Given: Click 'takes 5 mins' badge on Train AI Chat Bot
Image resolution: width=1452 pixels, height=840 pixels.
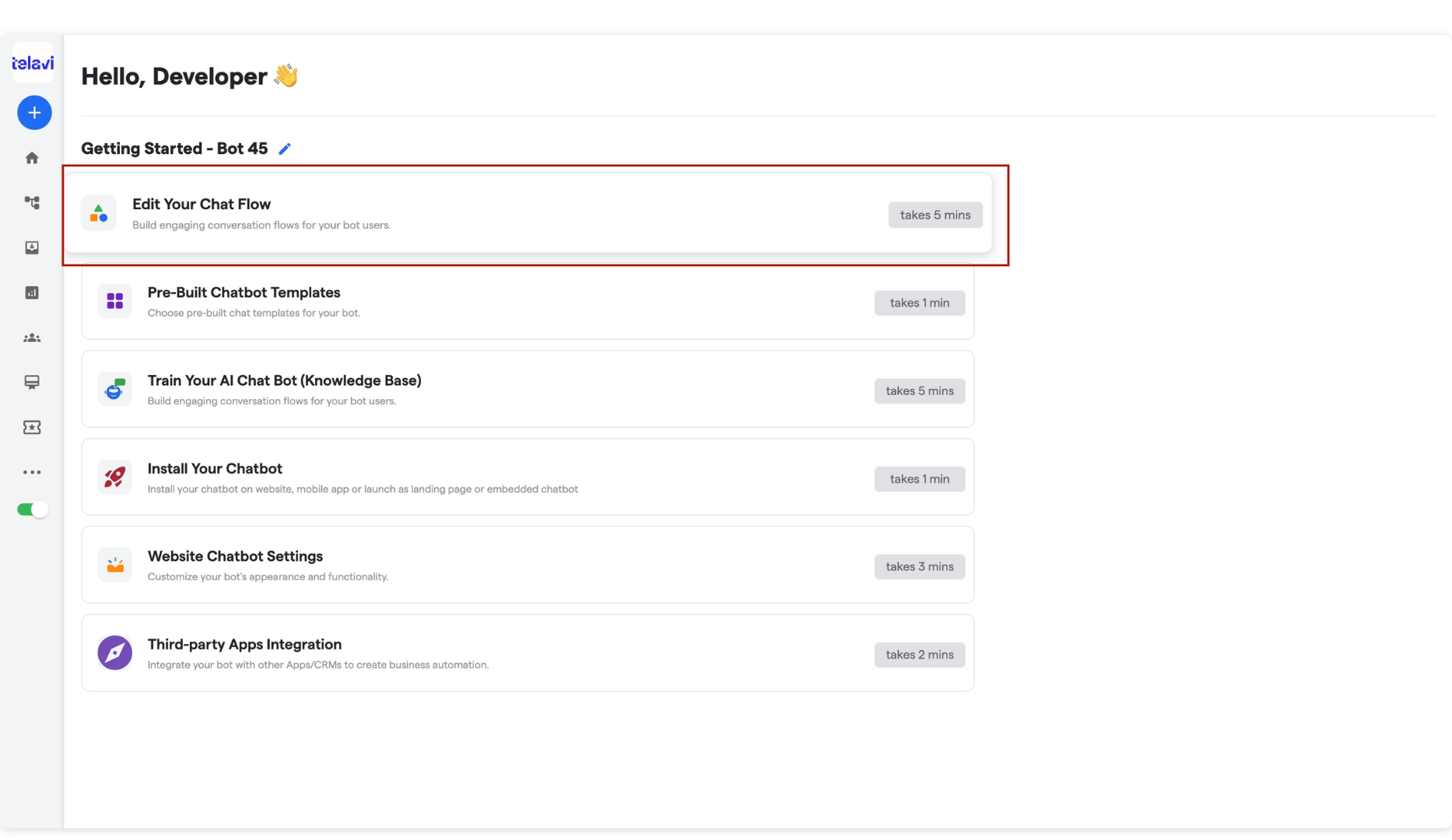Looking at the screenshot, I should [920, 390].
